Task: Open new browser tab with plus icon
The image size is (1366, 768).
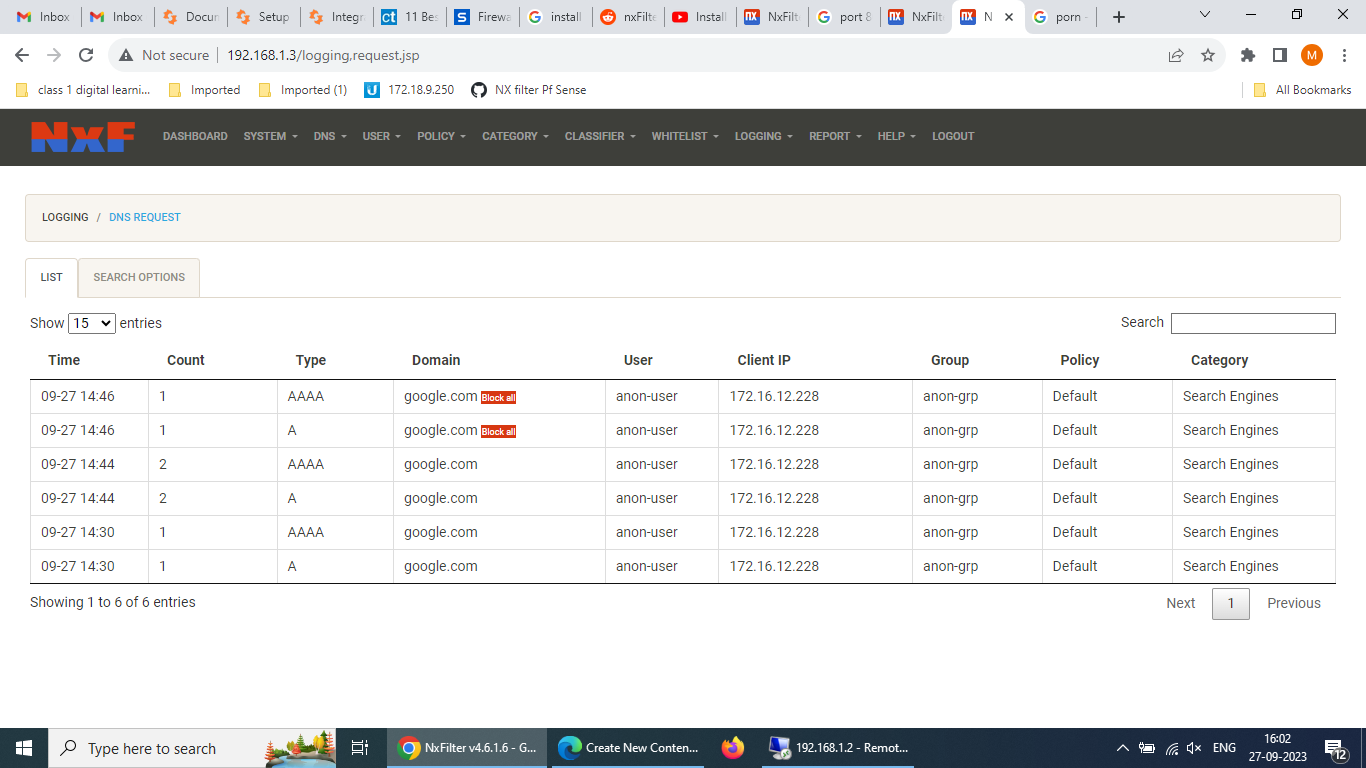Action: coord(1119,17)
